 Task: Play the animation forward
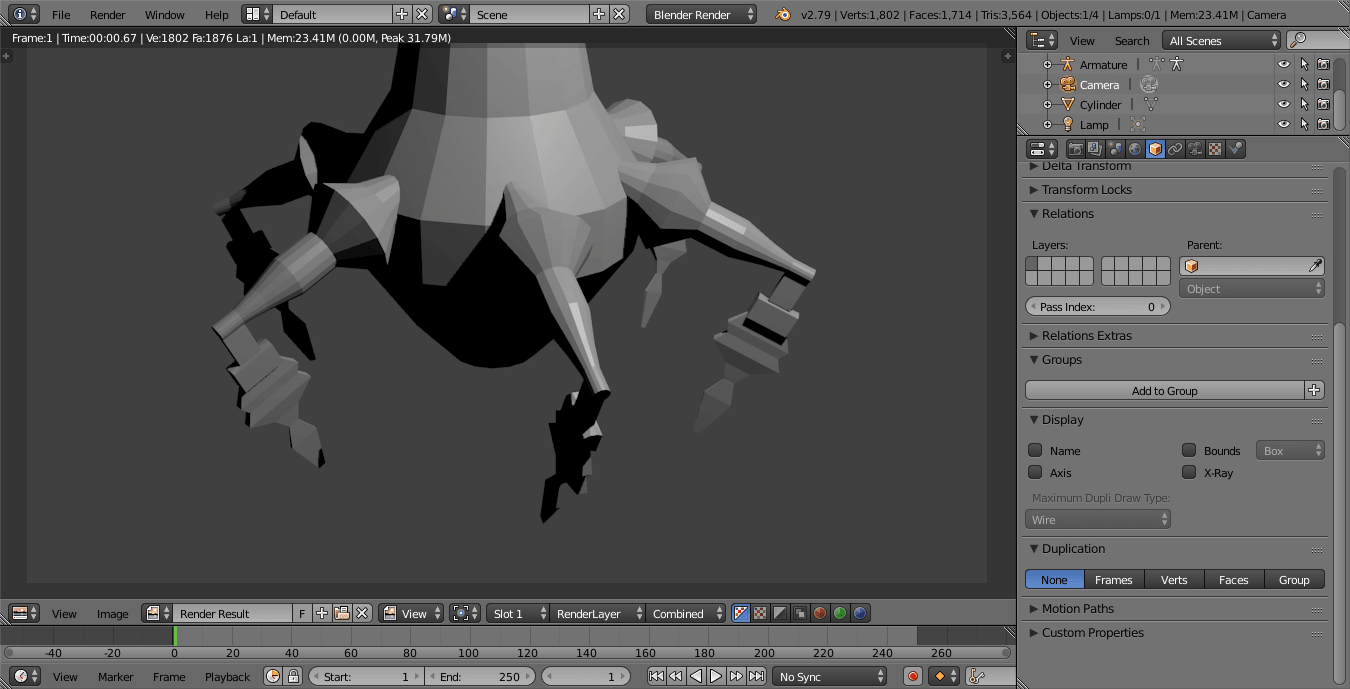(716, 677)
